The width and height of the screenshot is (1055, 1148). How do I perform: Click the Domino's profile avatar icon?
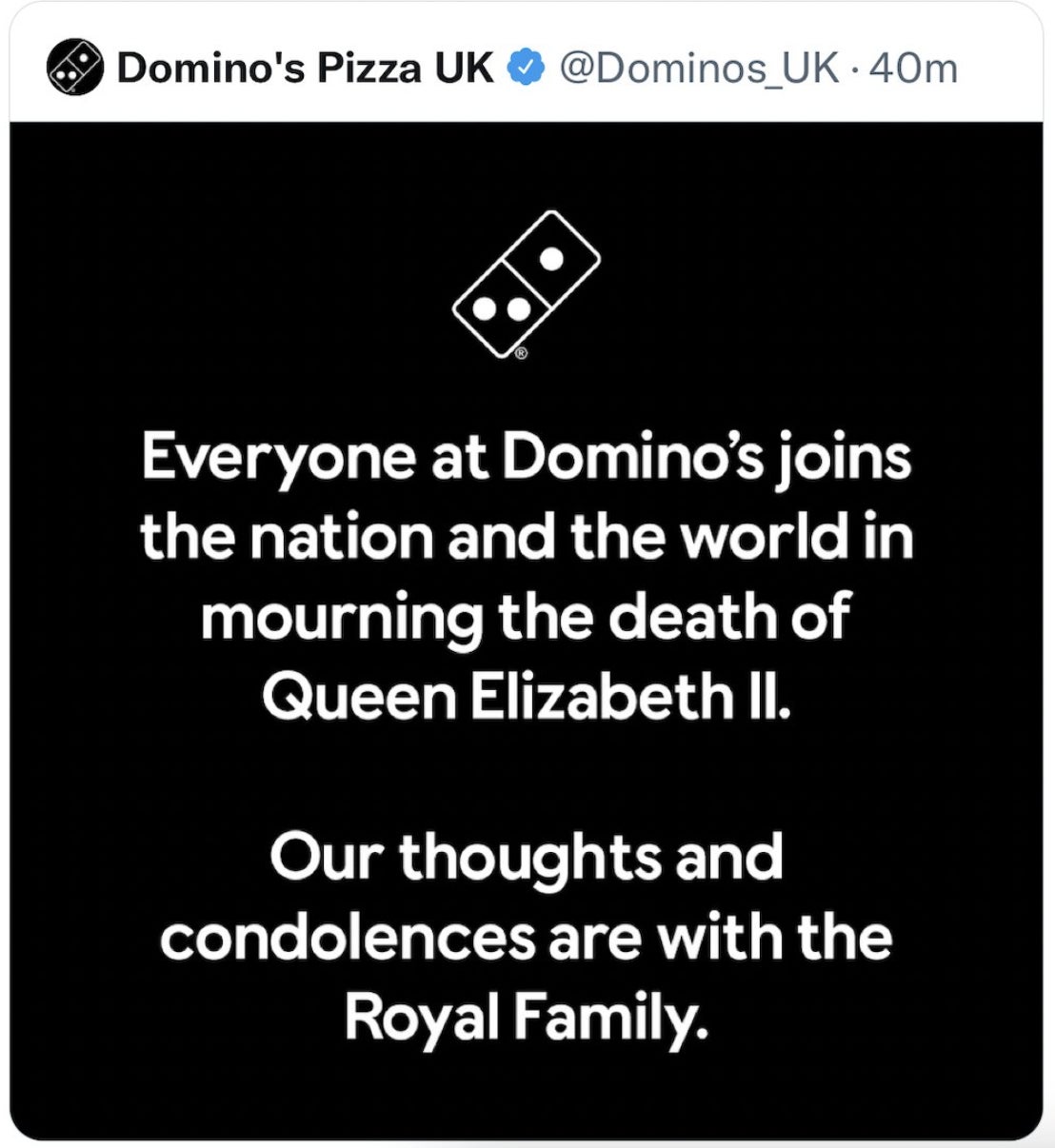click(74, 69)
